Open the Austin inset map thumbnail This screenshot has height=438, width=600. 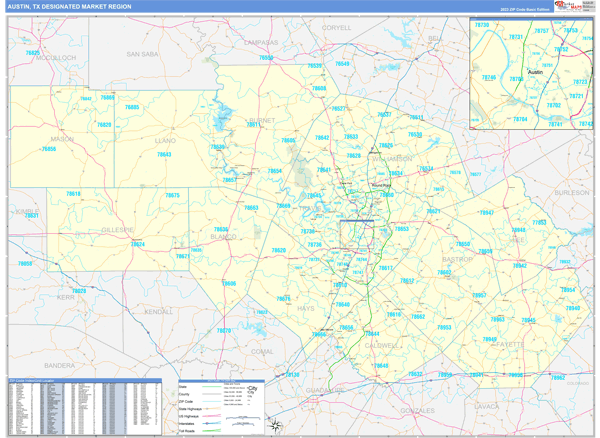point(531,73)
